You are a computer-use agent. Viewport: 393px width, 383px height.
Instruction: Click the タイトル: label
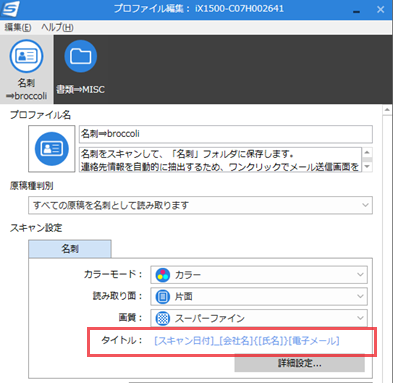click(122, 340)
